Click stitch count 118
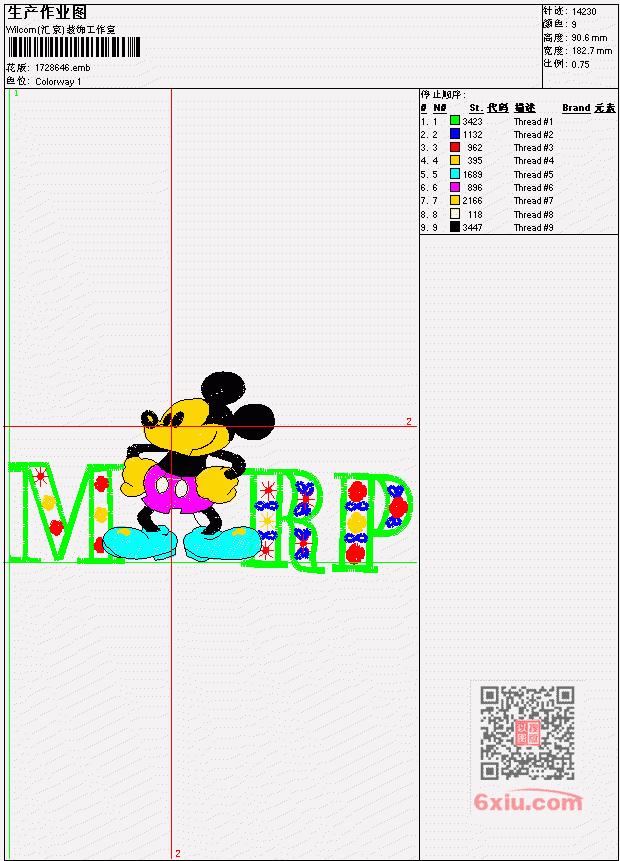Screen dimensions: 620x861 click(475, 215)
